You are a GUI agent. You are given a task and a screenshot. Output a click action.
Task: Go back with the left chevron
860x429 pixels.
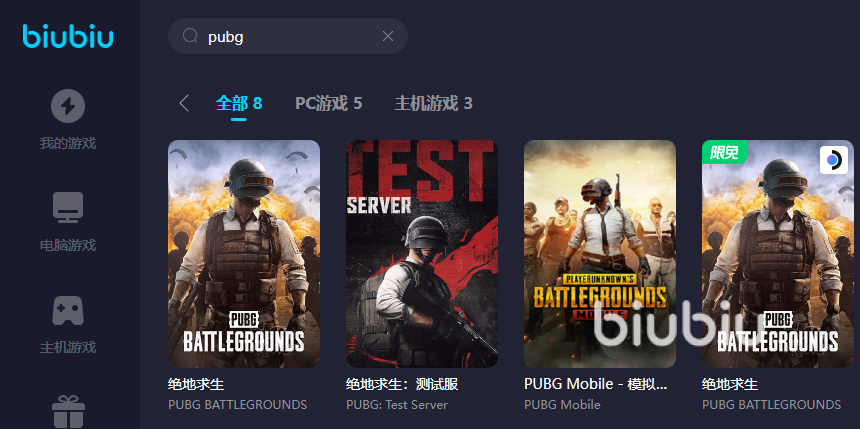[184, 103]
